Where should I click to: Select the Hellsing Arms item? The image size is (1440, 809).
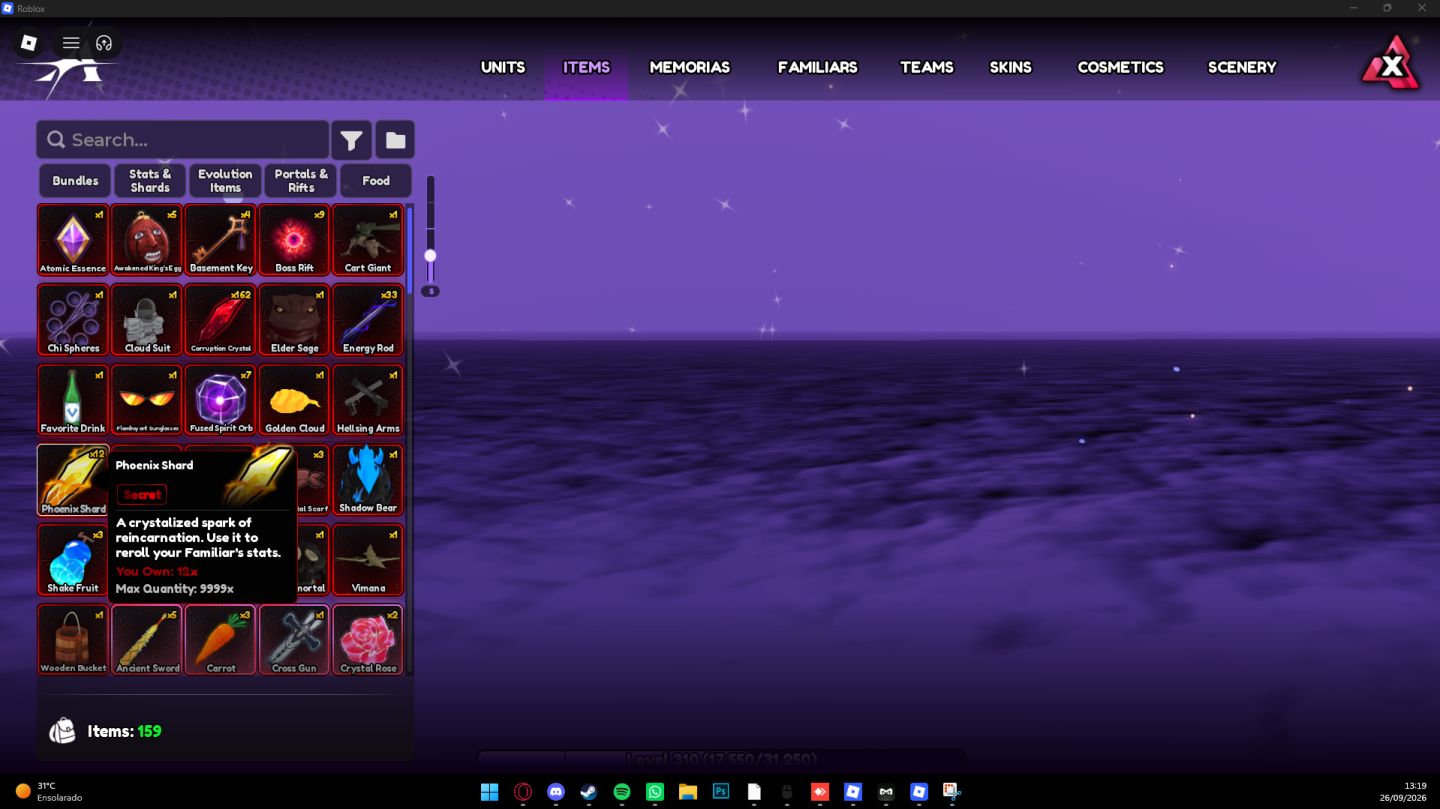[368, 400]
